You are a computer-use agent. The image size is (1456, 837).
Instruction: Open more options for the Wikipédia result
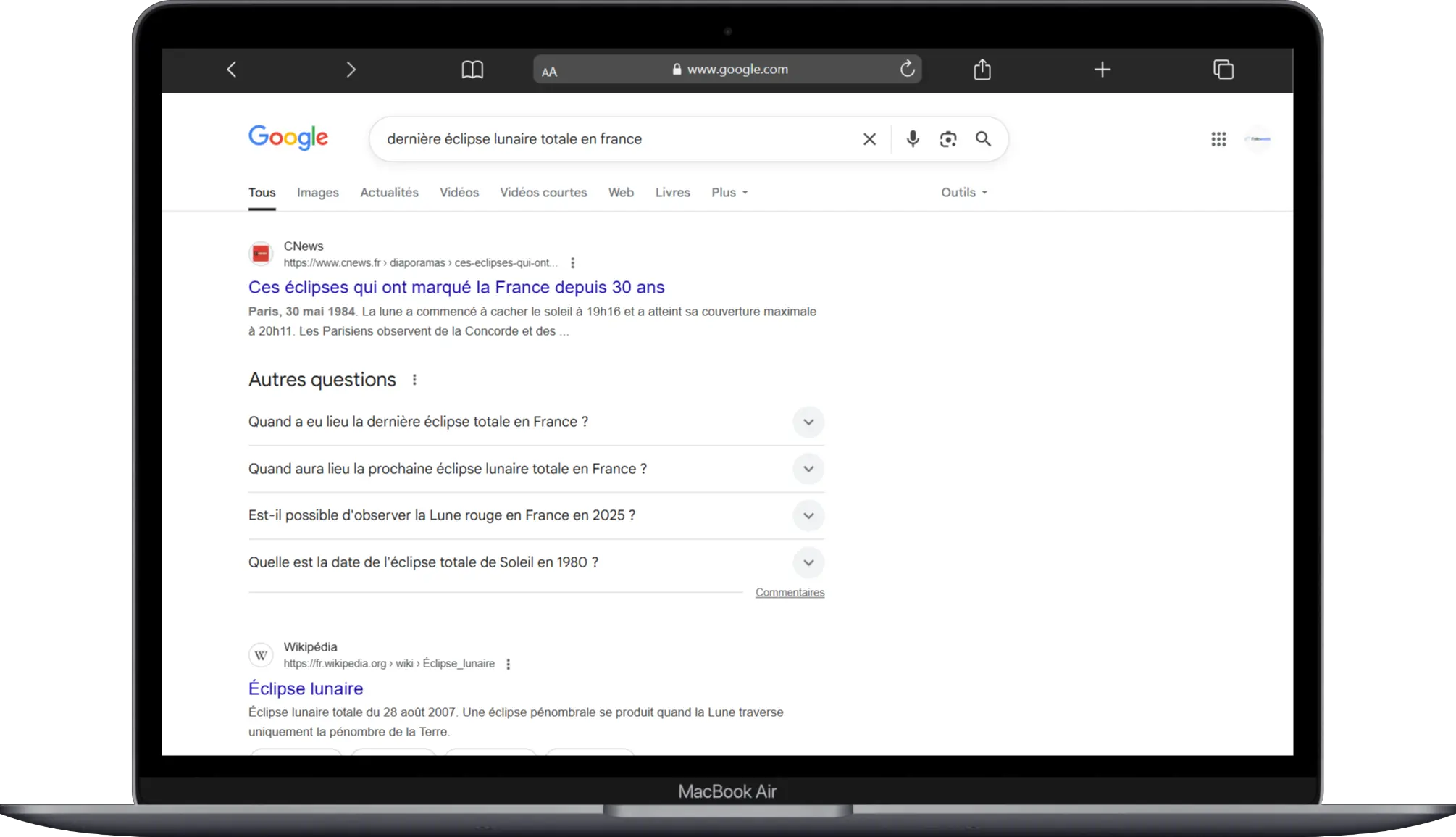(x=509, y=664)
